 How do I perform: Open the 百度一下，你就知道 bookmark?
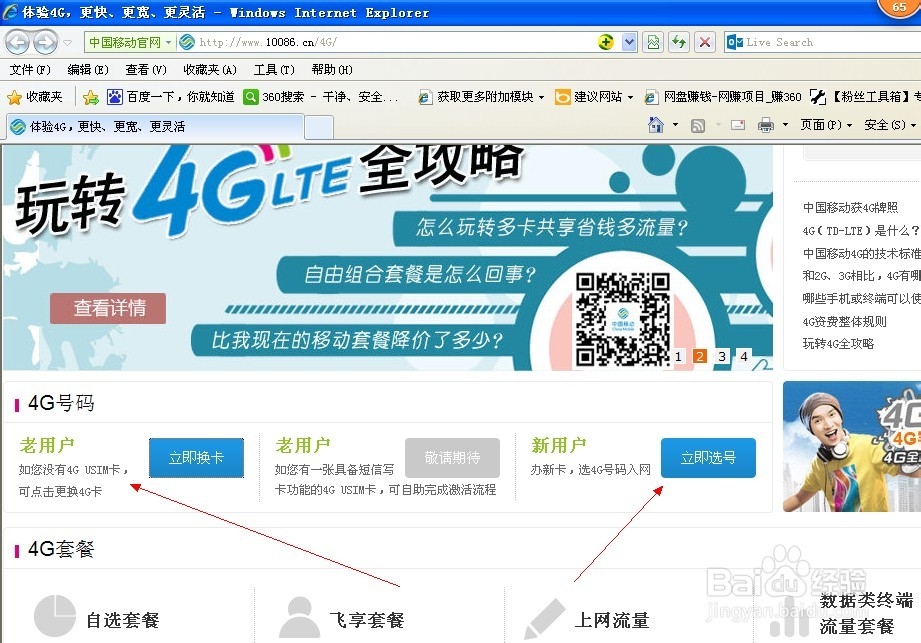coord(170,97)
